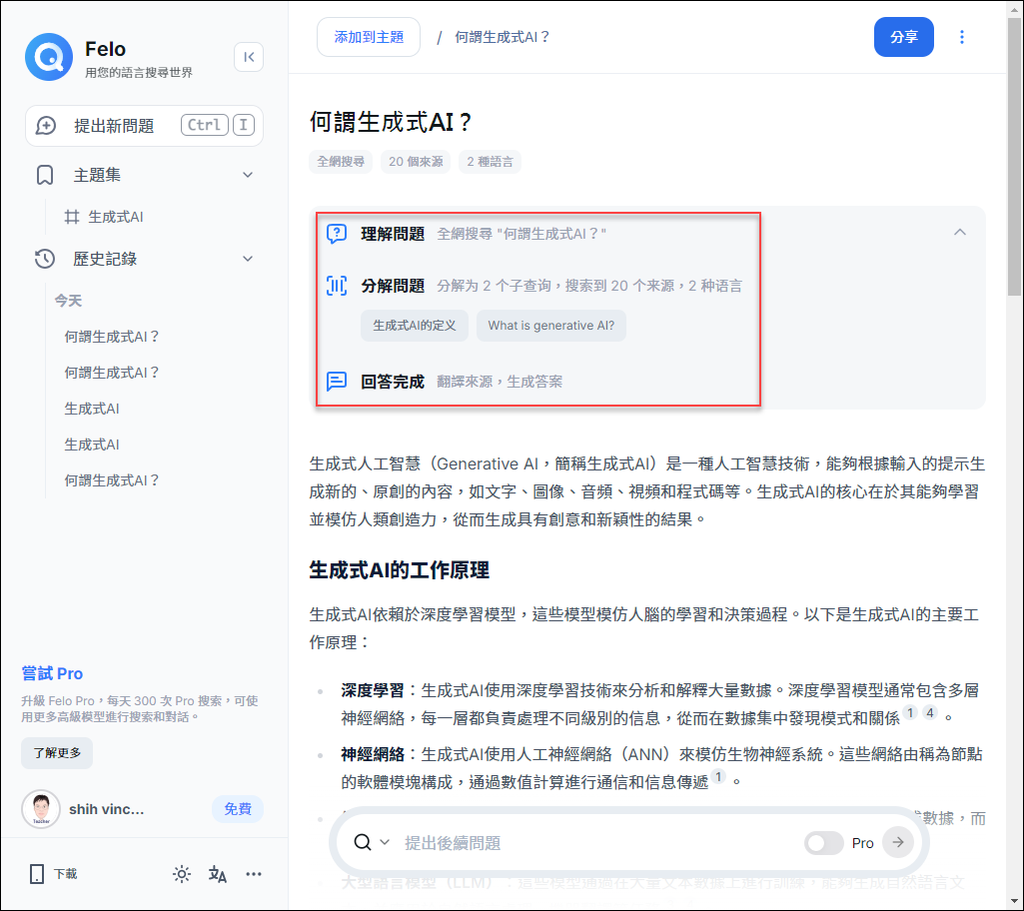
Task: Click the new question chat-plus icon
Action: click(46, 125)
